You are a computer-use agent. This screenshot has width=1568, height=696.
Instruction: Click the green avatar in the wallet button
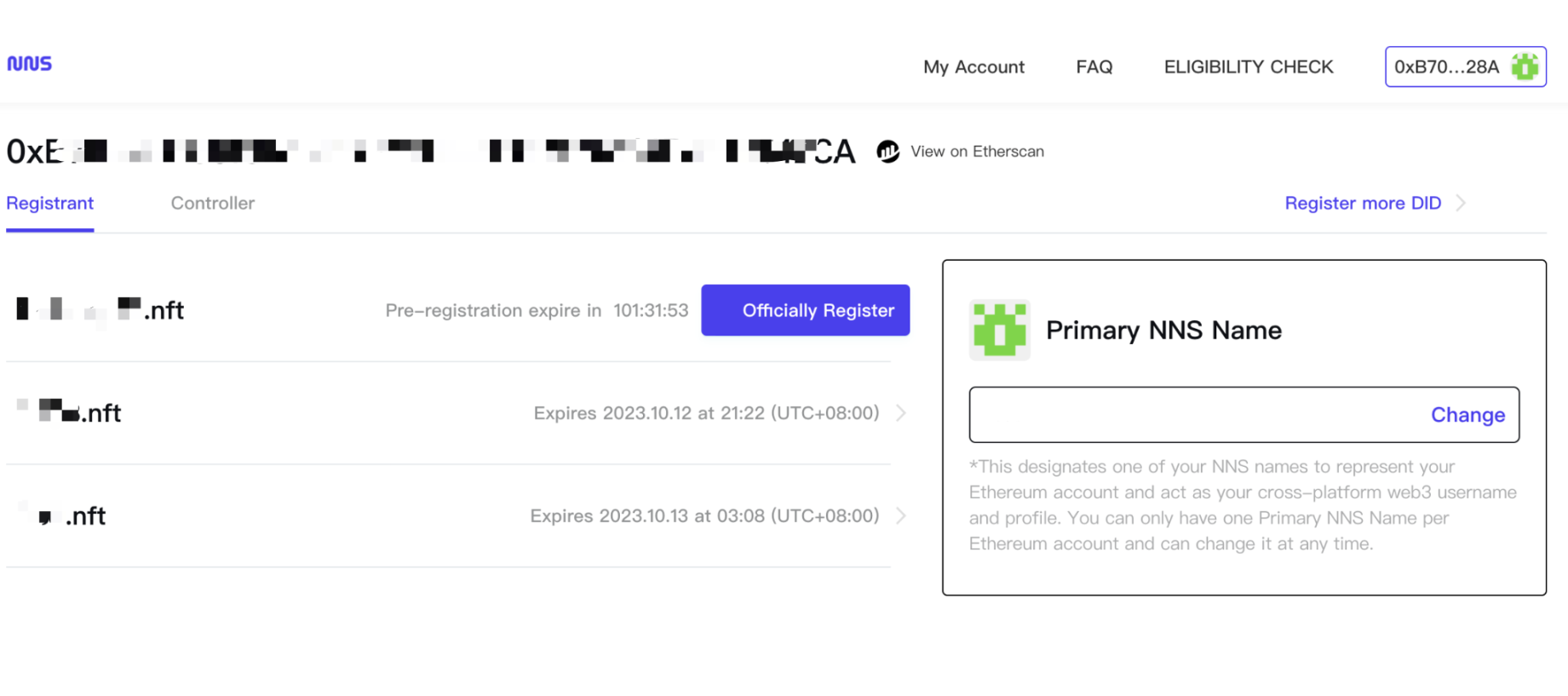pyautogui.click(x=1525, y=66)
